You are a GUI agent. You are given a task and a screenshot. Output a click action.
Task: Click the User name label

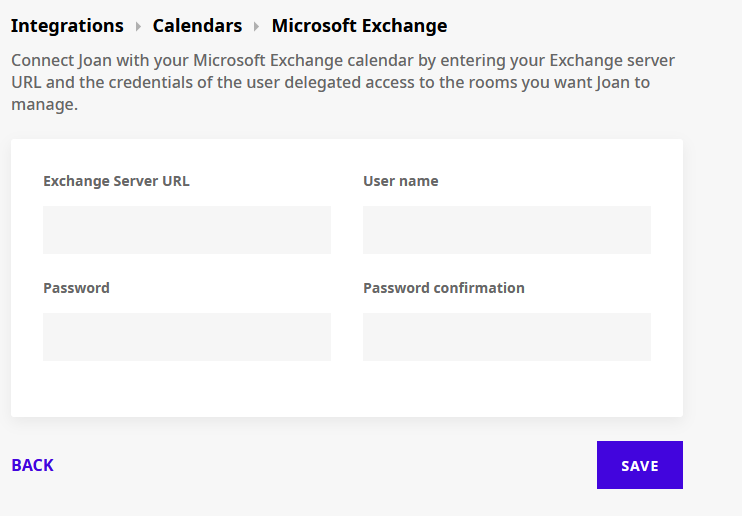tap(401, 181)
